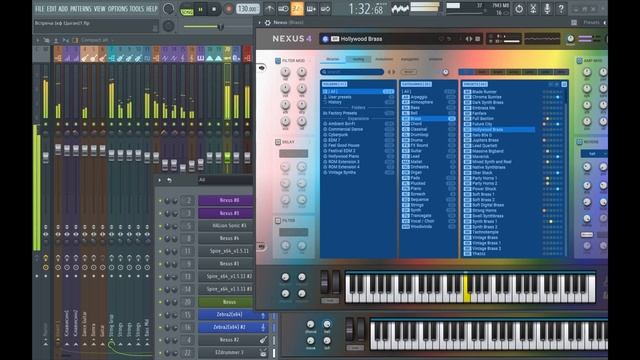Toggle the step-editing keyboard icon
Viewport: 640px width, 360px height.
pos(311,9)
